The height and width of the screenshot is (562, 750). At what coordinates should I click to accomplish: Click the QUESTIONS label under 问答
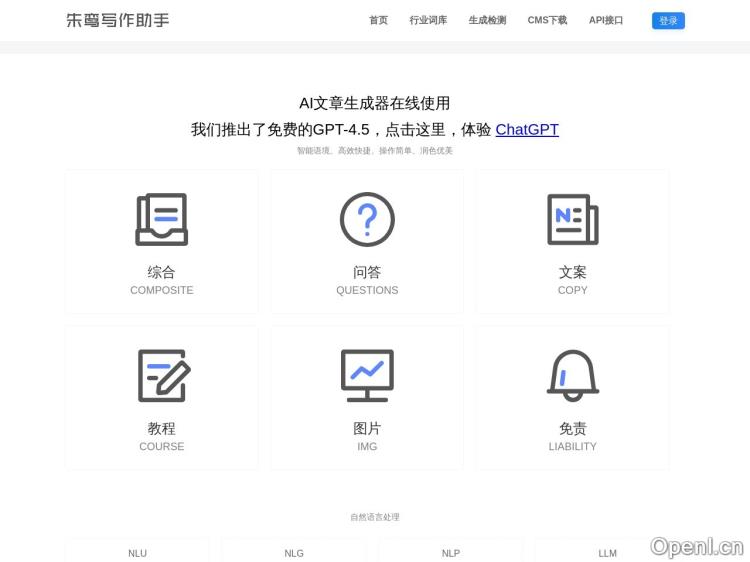point(367,290)
